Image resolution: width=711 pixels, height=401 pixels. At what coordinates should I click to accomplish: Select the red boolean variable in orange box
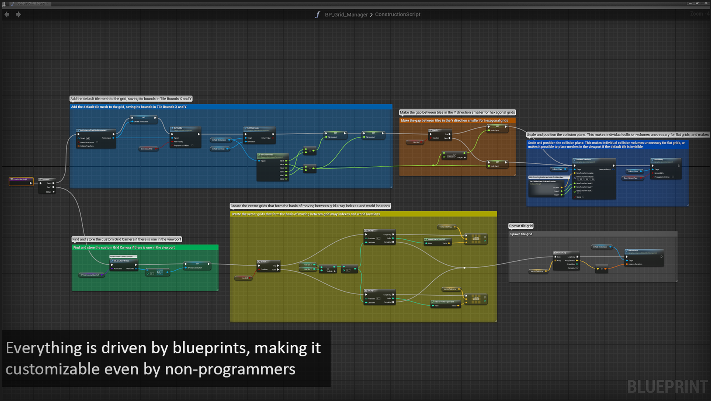tap(414, 142)
